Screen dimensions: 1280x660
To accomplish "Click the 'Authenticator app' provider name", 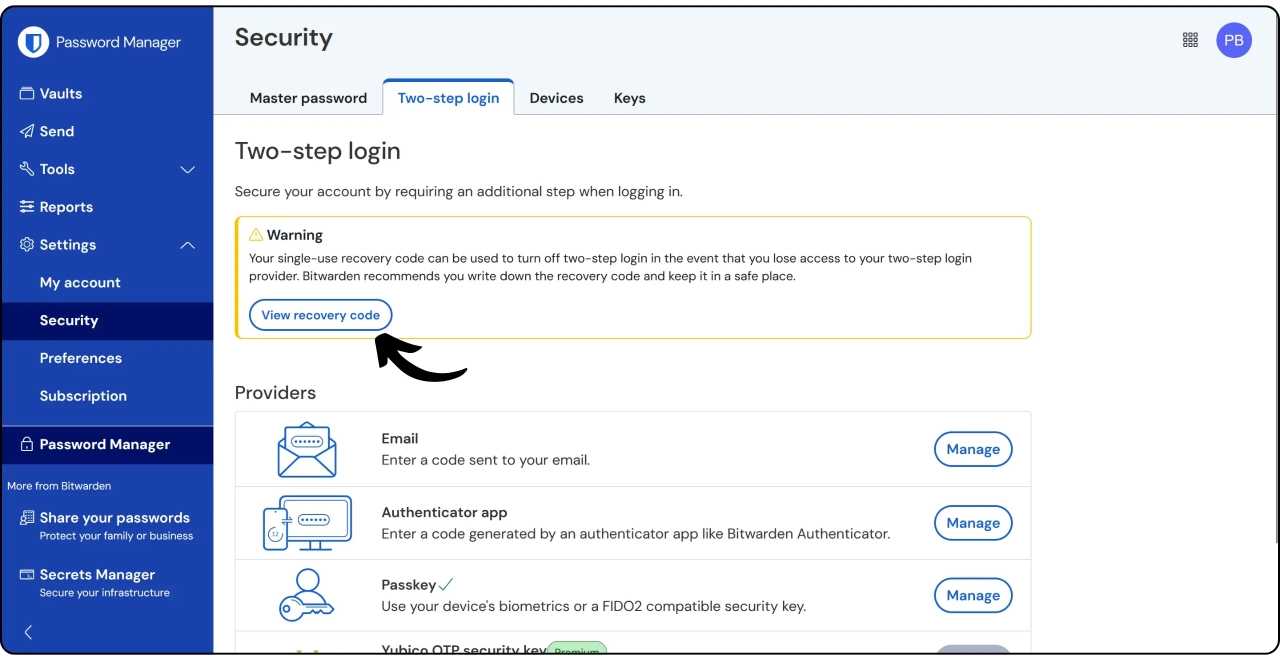I will tap(444, 512).
